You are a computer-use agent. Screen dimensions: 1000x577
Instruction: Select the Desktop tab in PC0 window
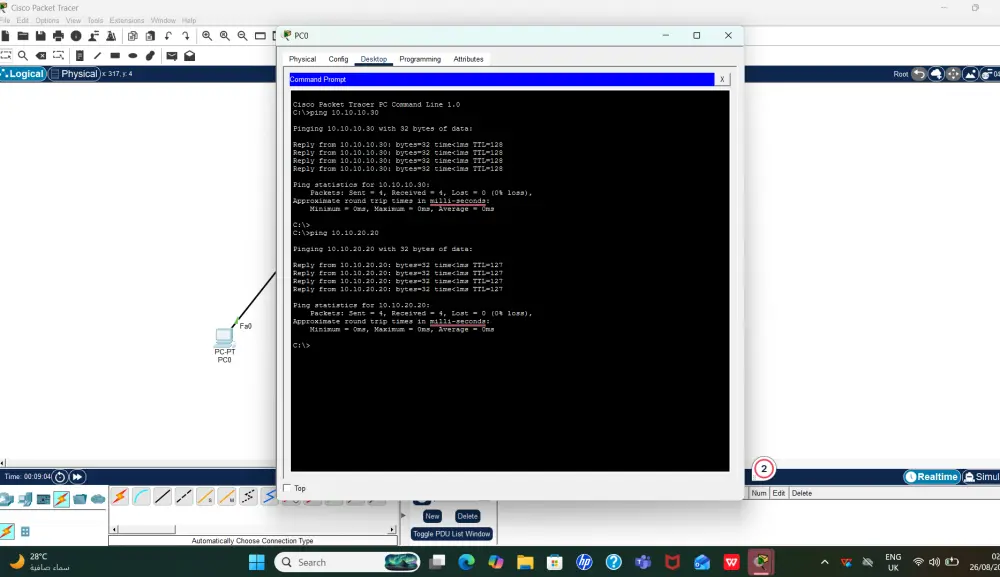tap(374, 59)
